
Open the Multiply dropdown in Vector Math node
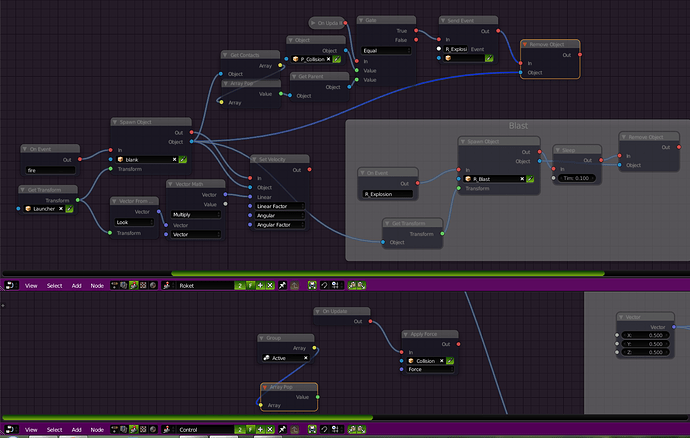196,214
